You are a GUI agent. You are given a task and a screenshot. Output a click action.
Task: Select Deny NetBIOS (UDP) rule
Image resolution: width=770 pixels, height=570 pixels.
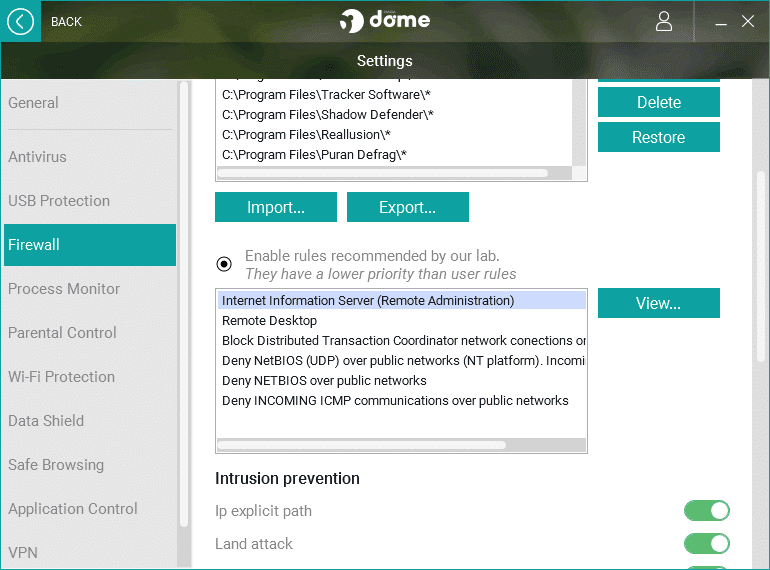coord(402,361)
